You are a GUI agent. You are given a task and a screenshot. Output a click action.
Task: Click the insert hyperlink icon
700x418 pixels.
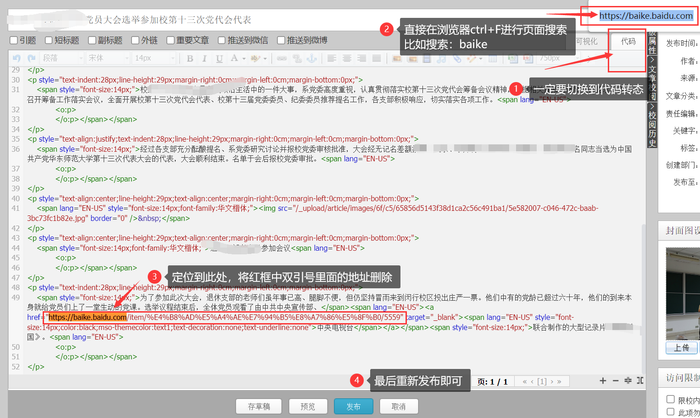click(281, 59)
